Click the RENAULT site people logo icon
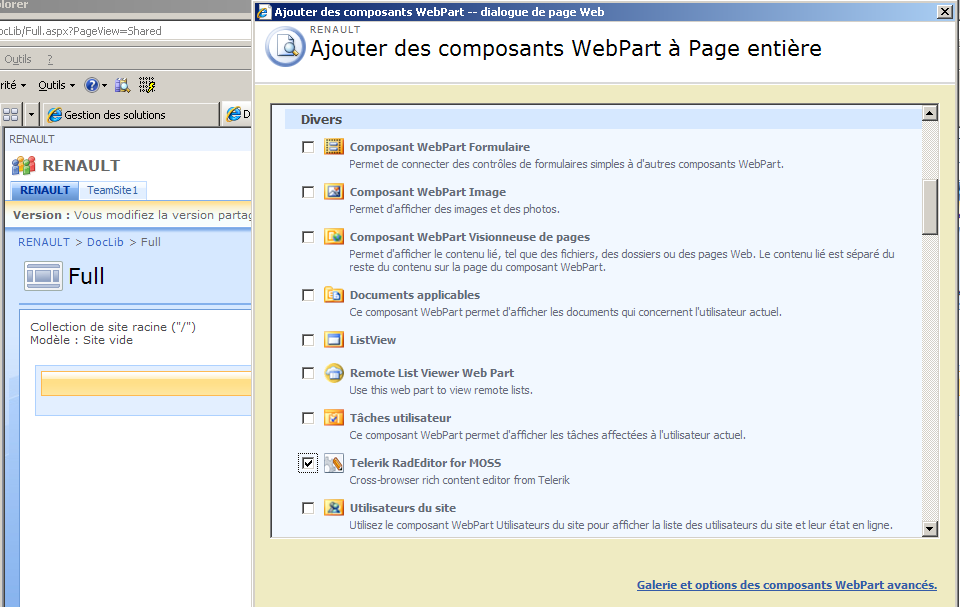Image resolution: width=960 pixels, height=607 pixels. pos(24,165)
